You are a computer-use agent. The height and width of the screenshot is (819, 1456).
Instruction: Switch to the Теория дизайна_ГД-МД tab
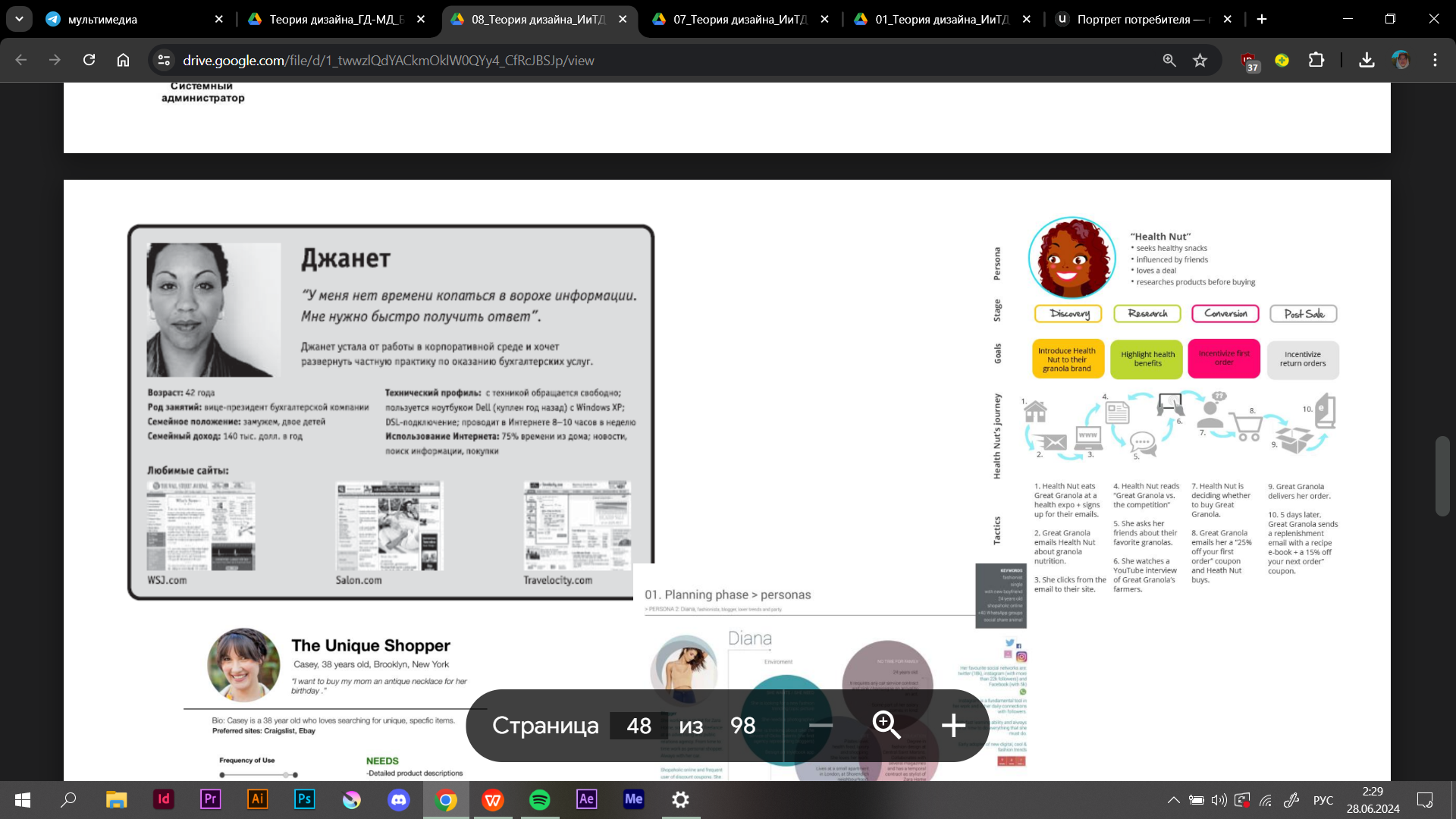click(336, 19)
